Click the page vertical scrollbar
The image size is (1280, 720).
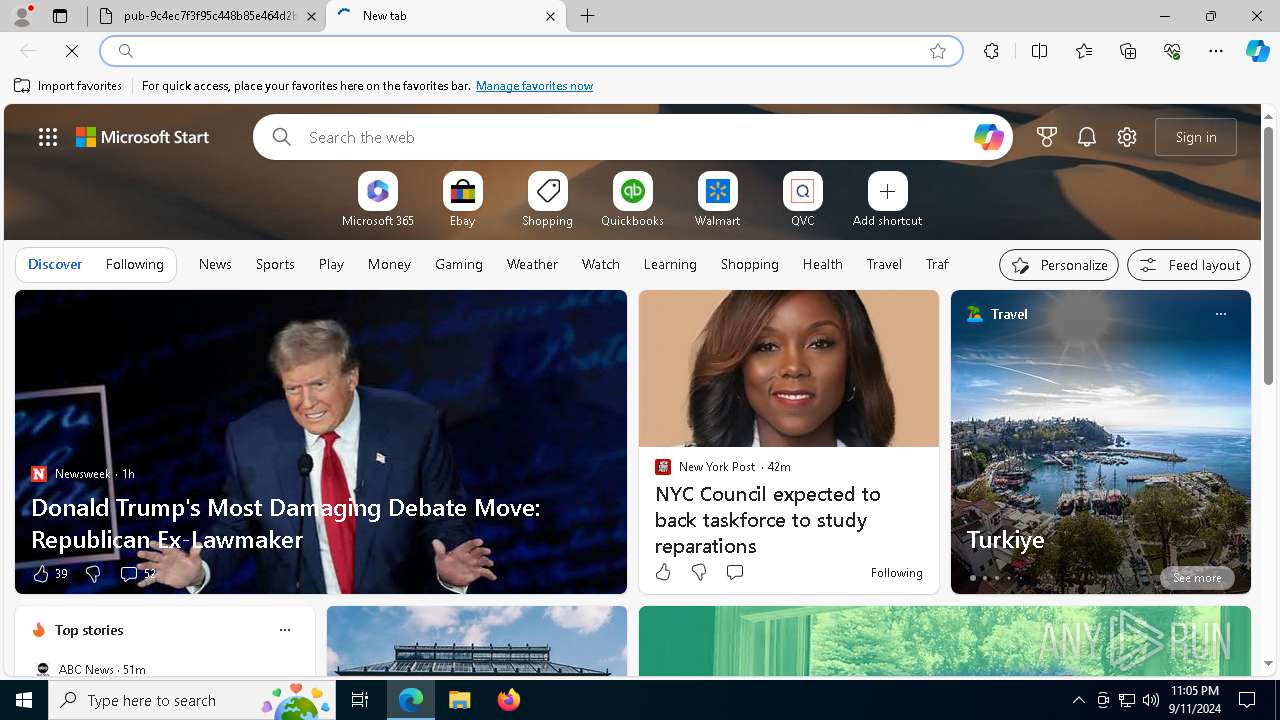[x=1269, y=390]
